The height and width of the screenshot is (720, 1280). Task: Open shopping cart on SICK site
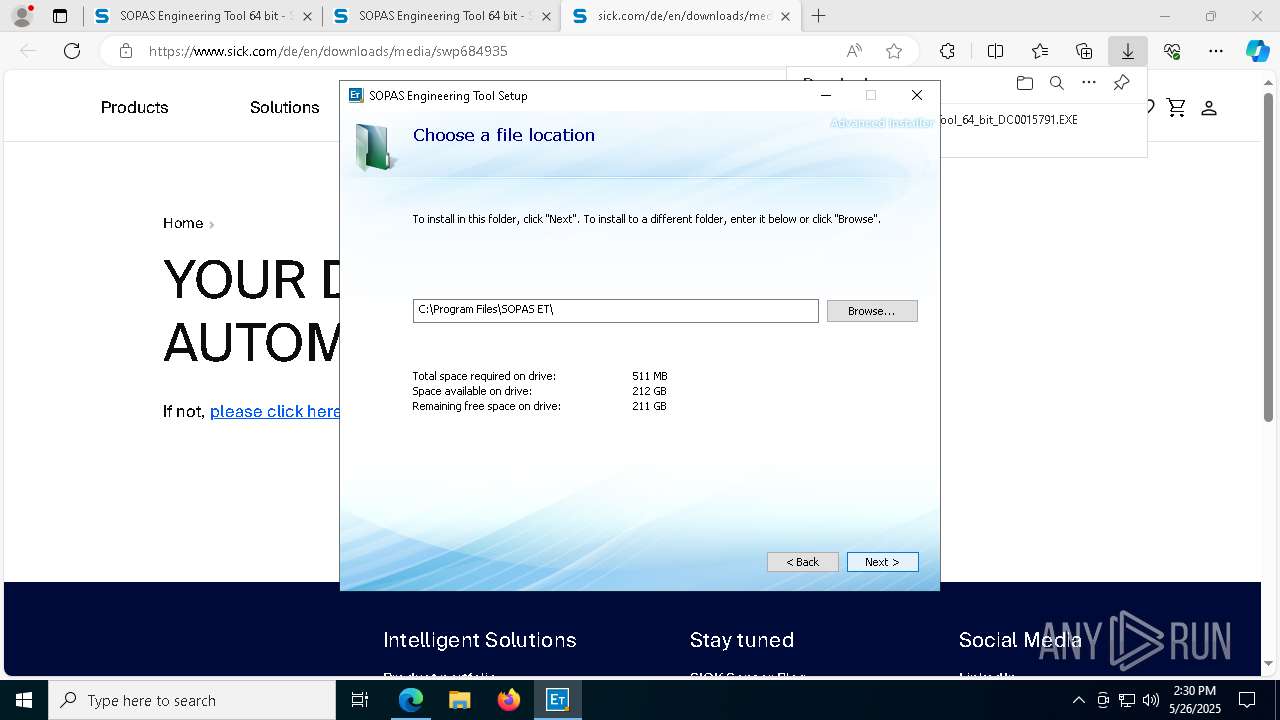point(1176,107)
